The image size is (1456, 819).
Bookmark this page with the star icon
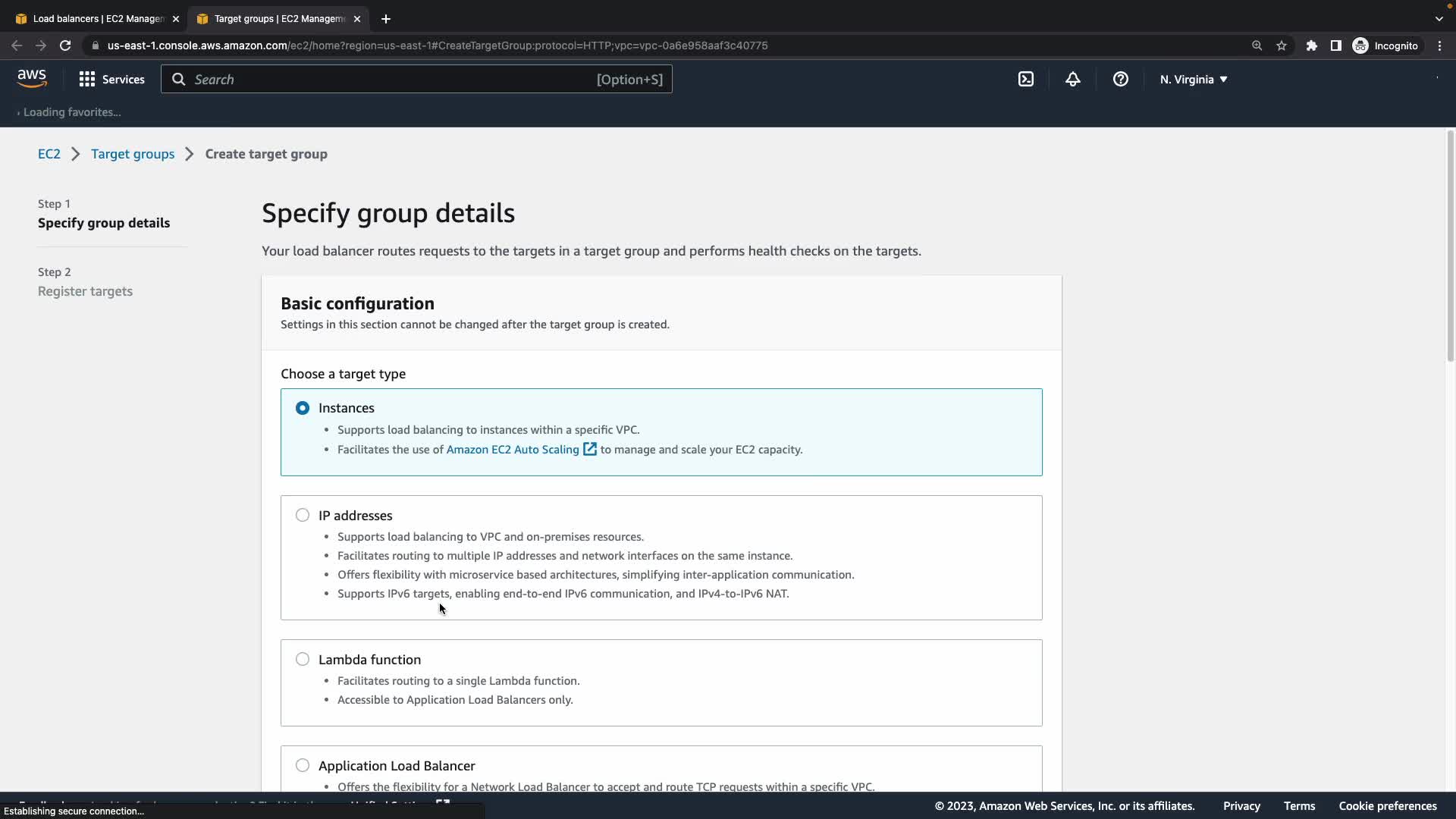(1282, 45)
